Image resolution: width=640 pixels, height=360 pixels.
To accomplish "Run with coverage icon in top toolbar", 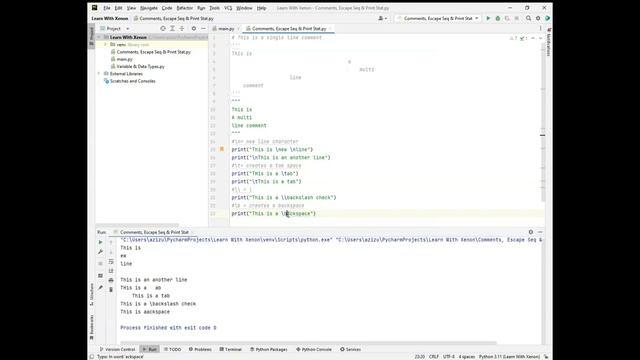I will 507,18.
